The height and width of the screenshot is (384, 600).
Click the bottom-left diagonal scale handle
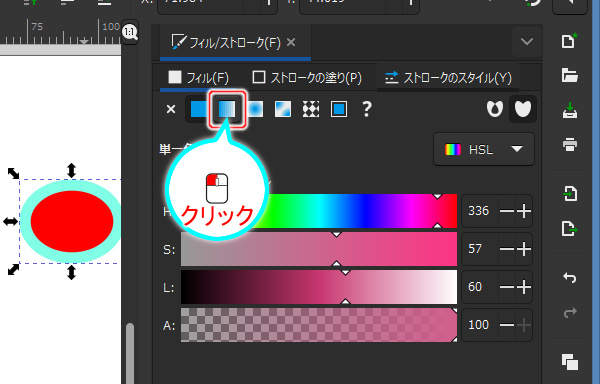click(x=13, y=269)
